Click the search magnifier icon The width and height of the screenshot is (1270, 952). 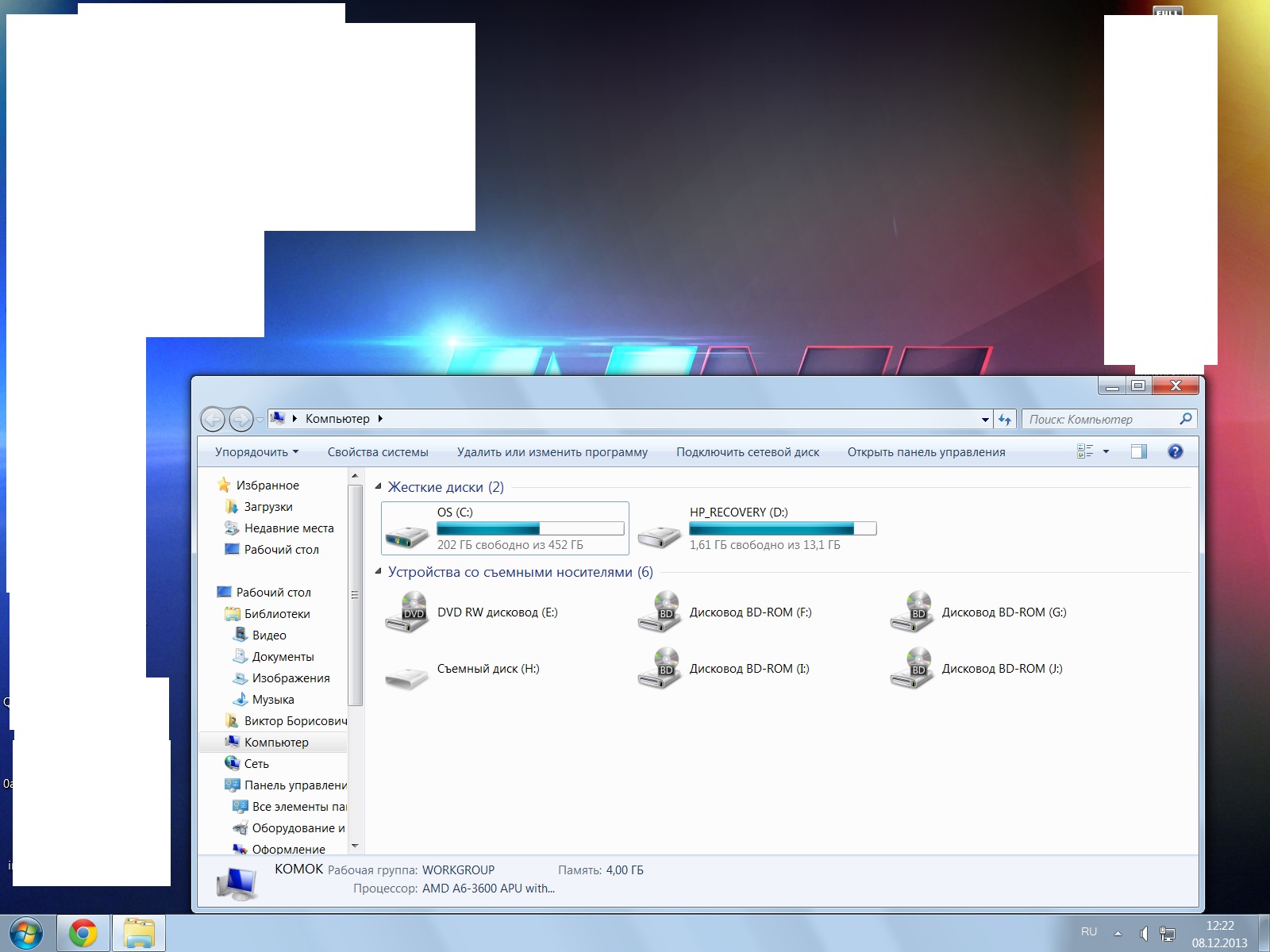(x=1186, y=419)
